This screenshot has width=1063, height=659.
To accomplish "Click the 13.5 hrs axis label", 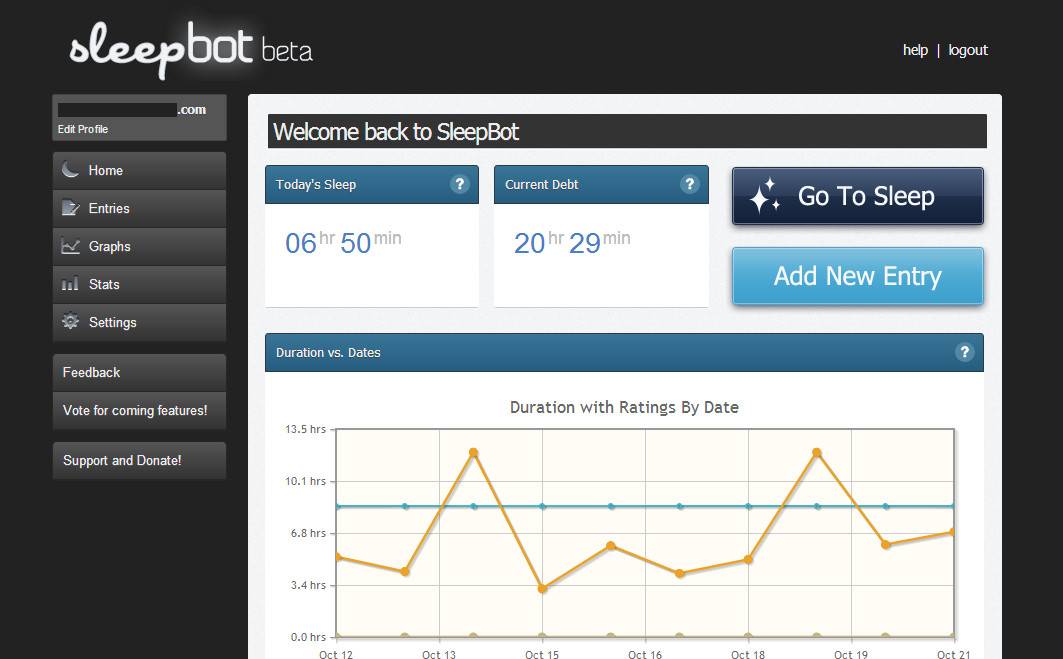I will (x=306, y=429).
